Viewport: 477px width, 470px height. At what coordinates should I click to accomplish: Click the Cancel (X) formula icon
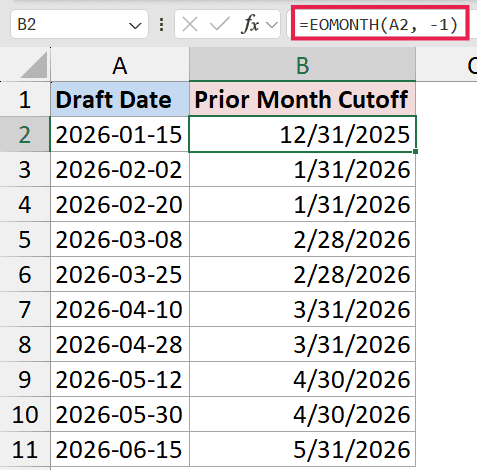(x=190, y=24)
